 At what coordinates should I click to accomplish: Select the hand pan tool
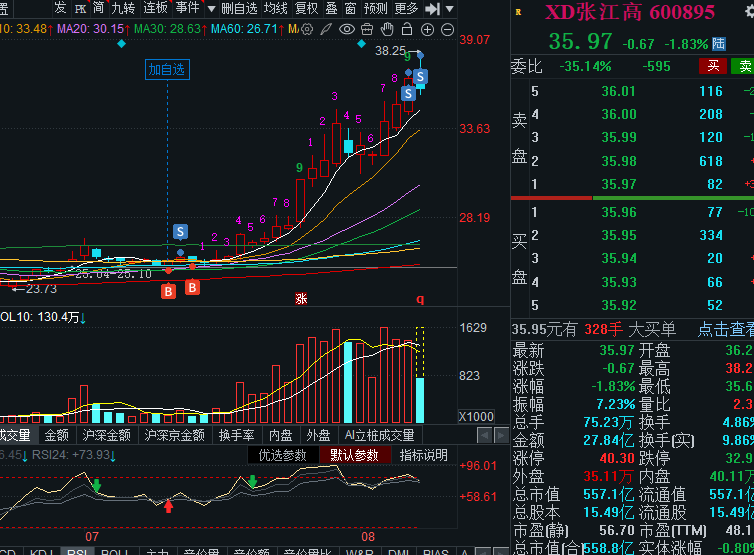pyautogui.click(x=387, y=29)
